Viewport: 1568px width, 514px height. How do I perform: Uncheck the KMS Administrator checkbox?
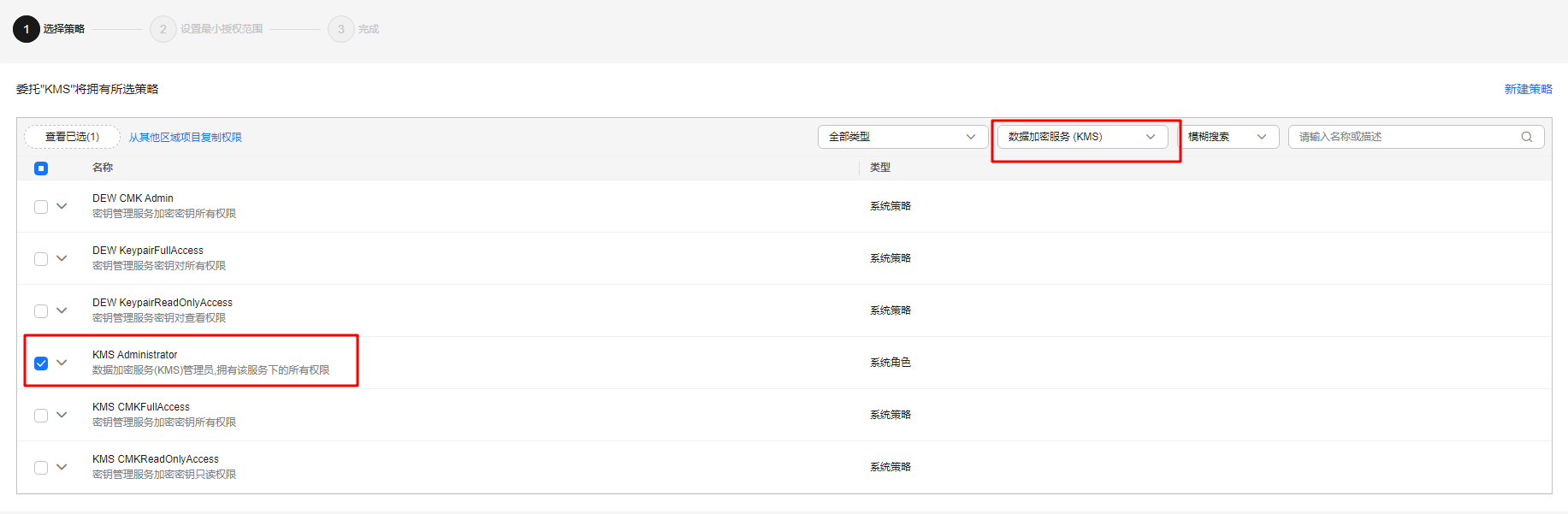click(41, 363)
